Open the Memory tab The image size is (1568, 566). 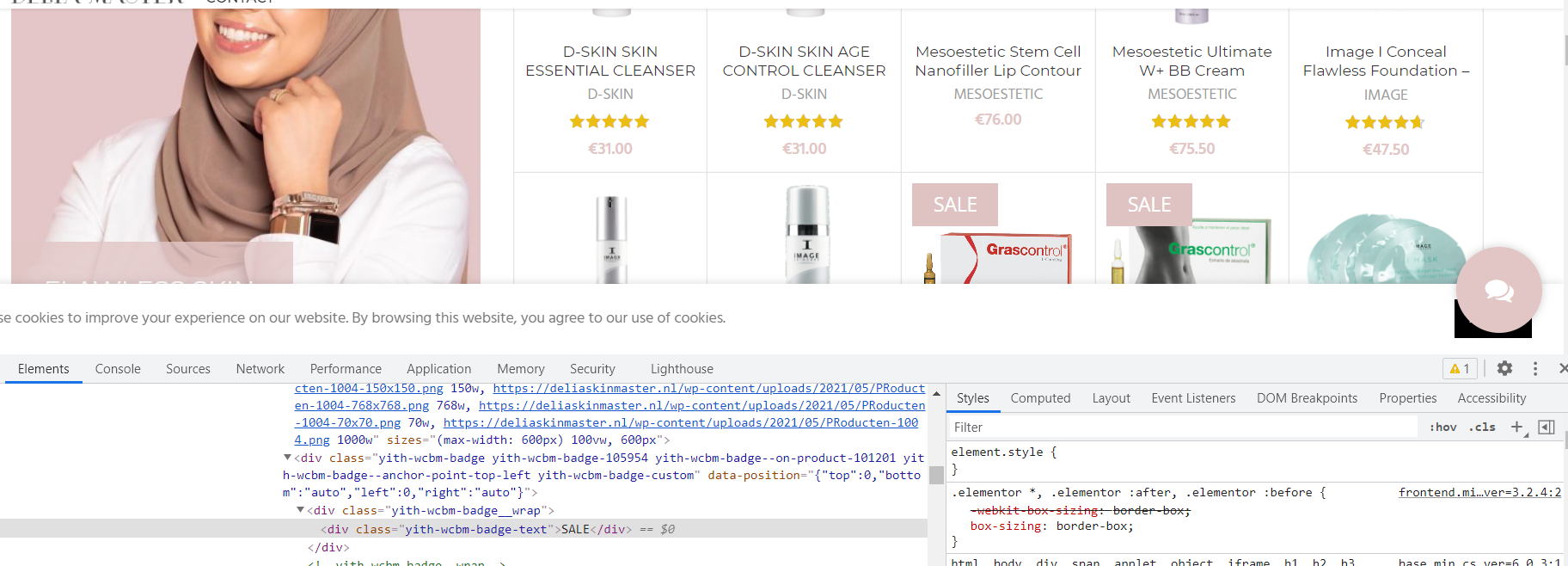click(x=521, y=368)
